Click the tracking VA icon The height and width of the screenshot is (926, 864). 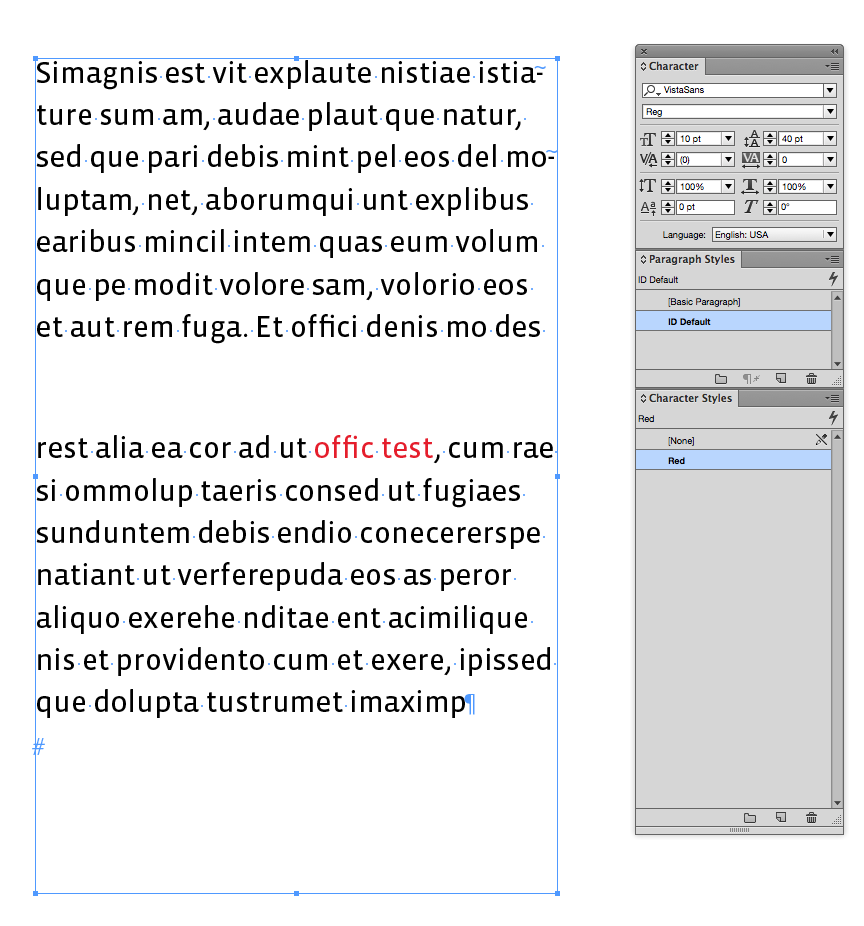751,159
